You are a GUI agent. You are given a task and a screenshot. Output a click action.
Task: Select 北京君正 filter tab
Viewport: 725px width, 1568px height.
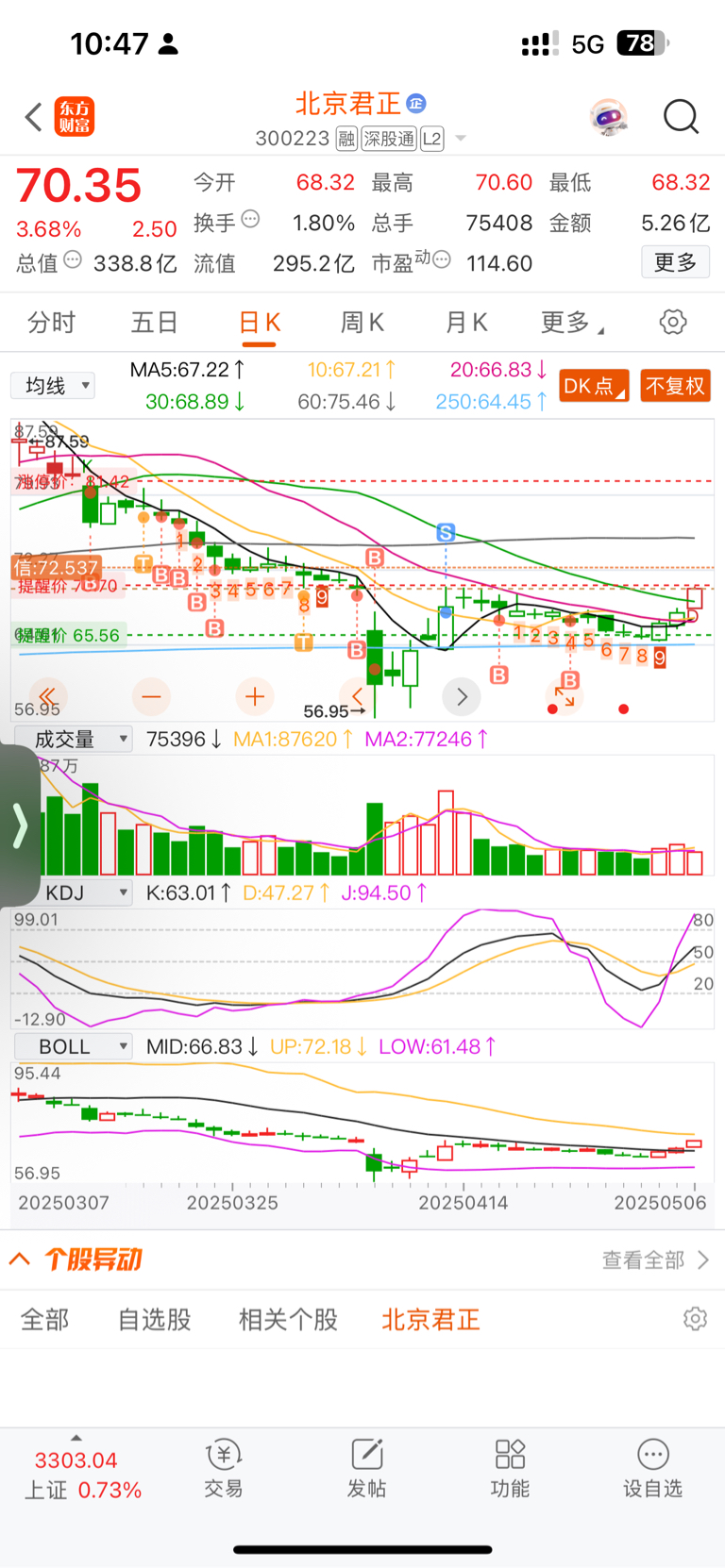click(x=431, y=1319)
